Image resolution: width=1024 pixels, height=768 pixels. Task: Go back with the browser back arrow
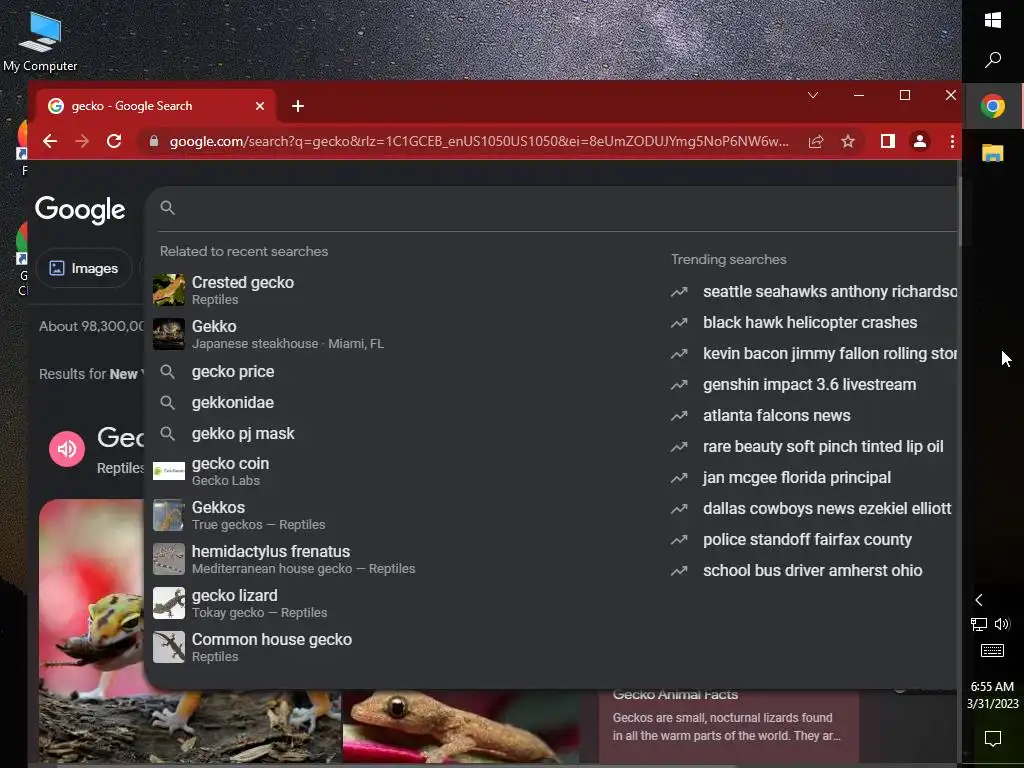click(50, 141)
